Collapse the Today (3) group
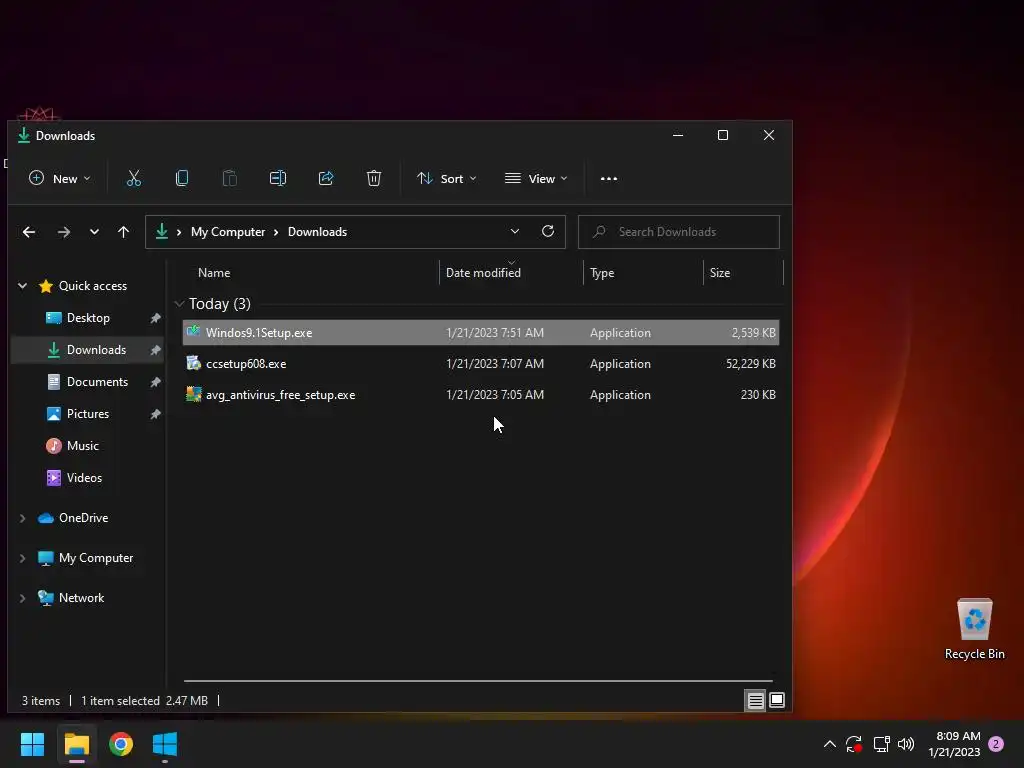Viewport: 1024px width, 768px height. click(179, 304)
